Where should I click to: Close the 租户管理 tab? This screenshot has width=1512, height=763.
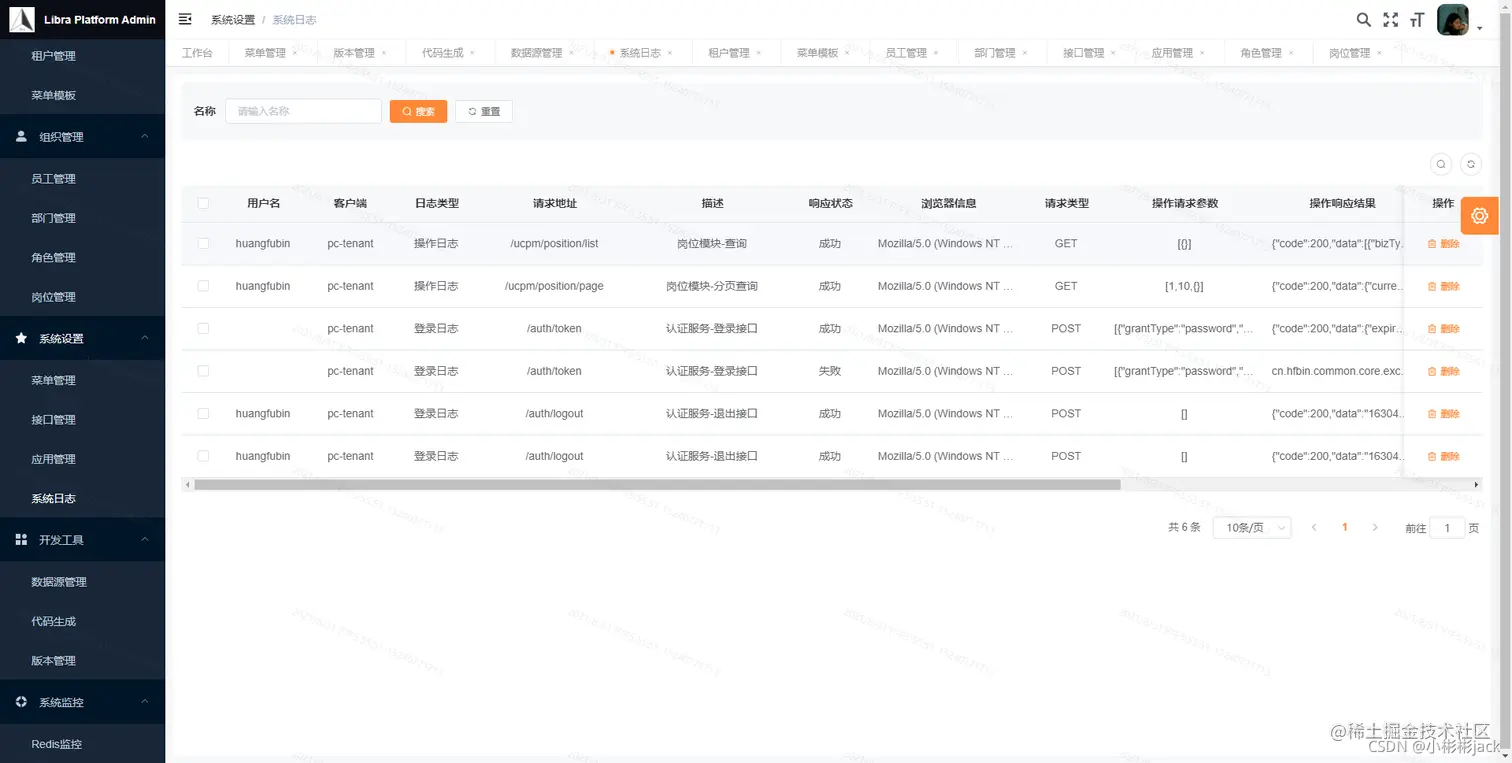click(759, 52)
